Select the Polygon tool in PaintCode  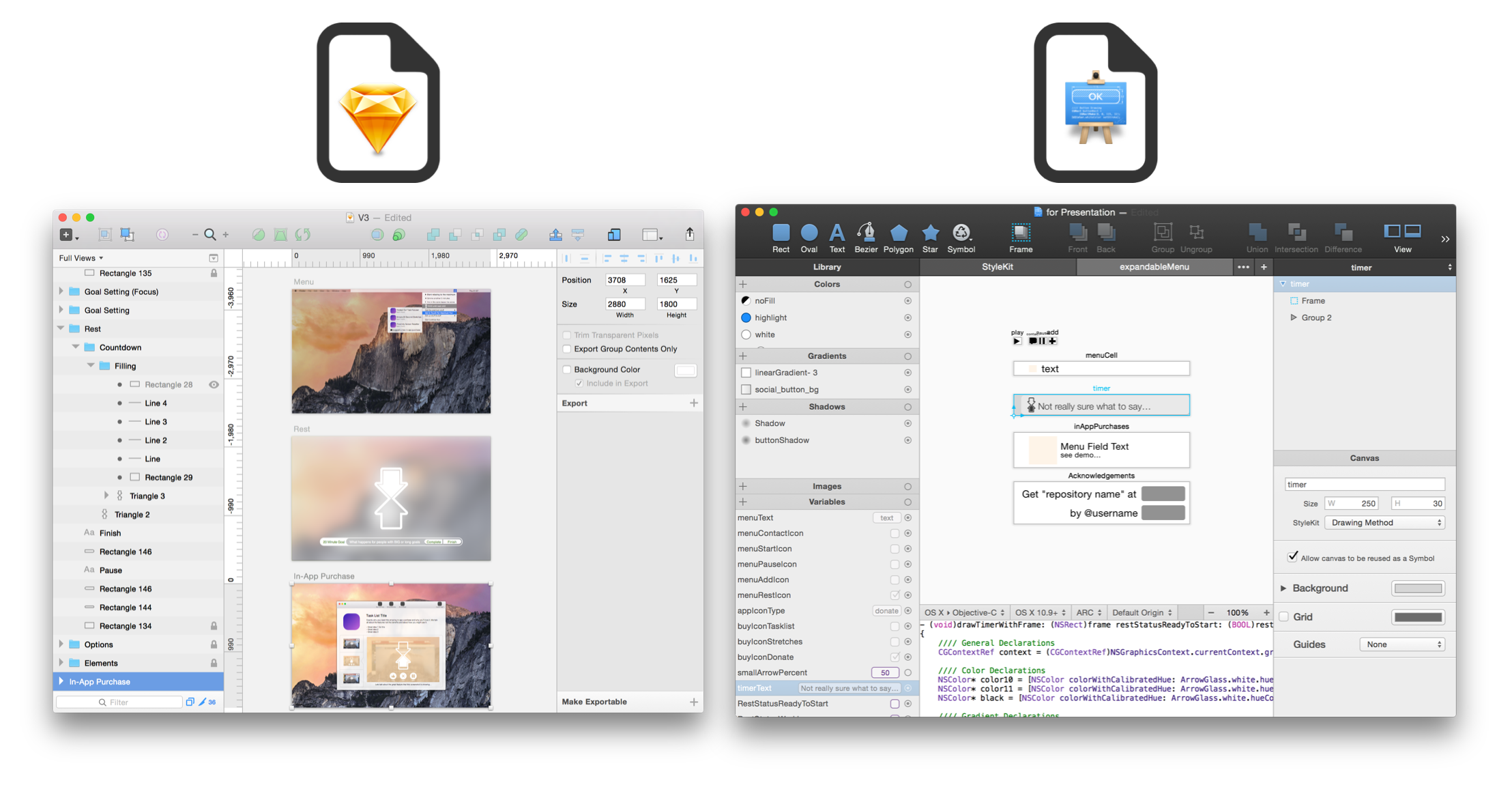point(899,238)
